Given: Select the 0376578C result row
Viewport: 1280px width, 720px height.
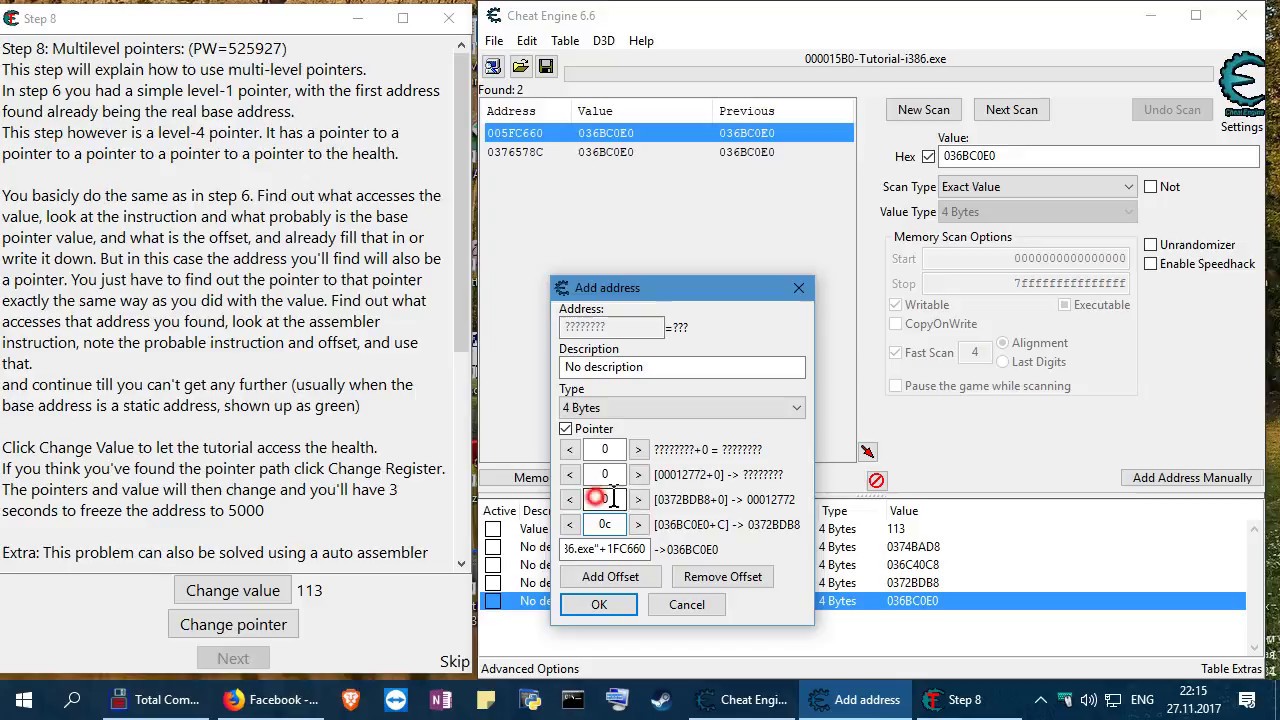Looking at the screenshot, I should pyautogui.click(x=668, y=152).
